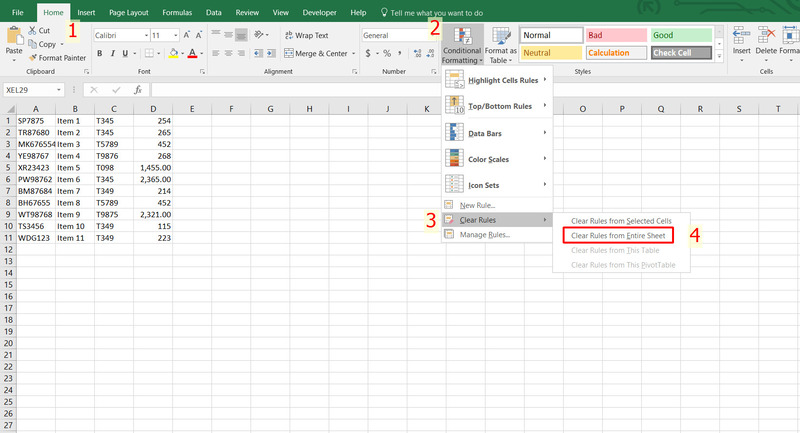Click the Format as Table icon
Screen dimensions: 800x433
coord(500,36)
